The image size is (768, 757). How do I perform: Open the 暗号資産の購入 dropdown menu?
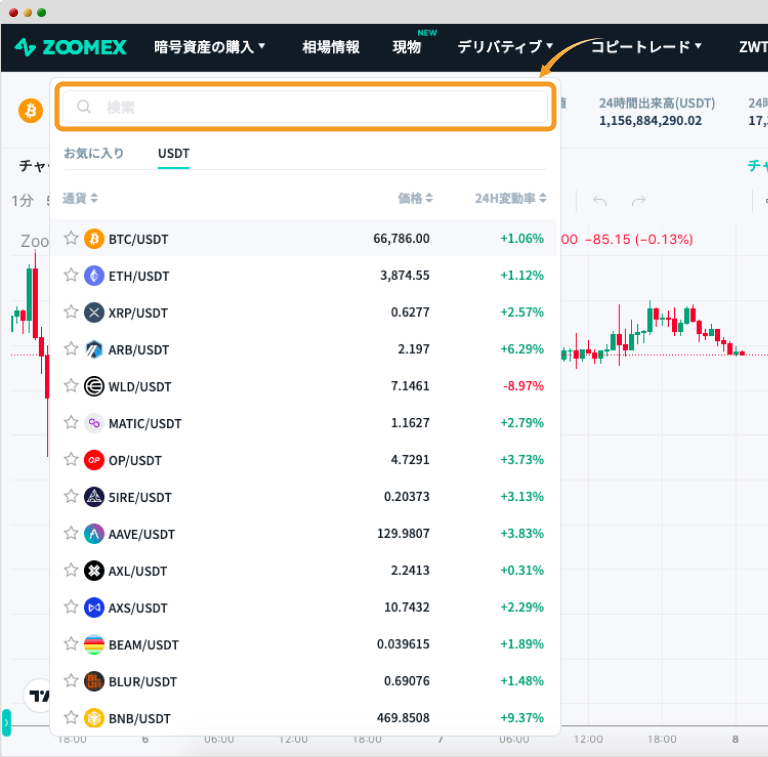(210, 47)
